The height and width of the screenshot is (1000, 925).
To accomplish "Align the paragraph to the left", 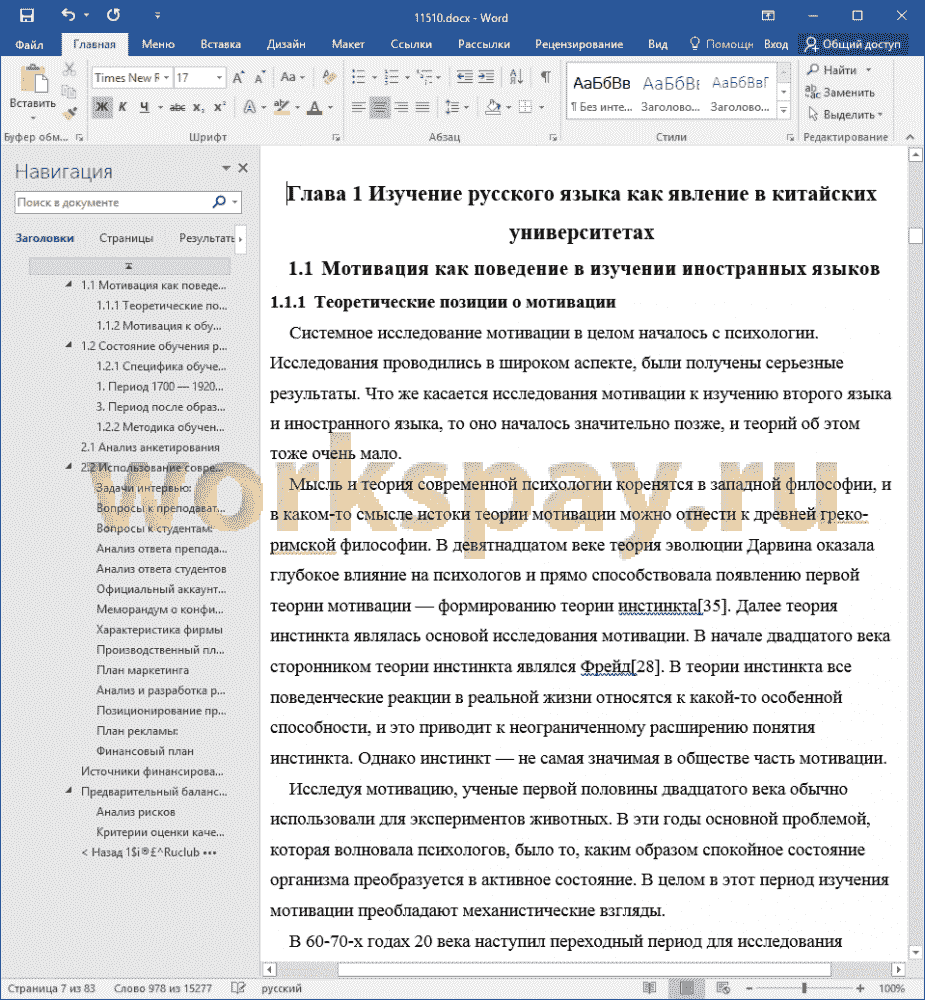I will pos(359,107).
